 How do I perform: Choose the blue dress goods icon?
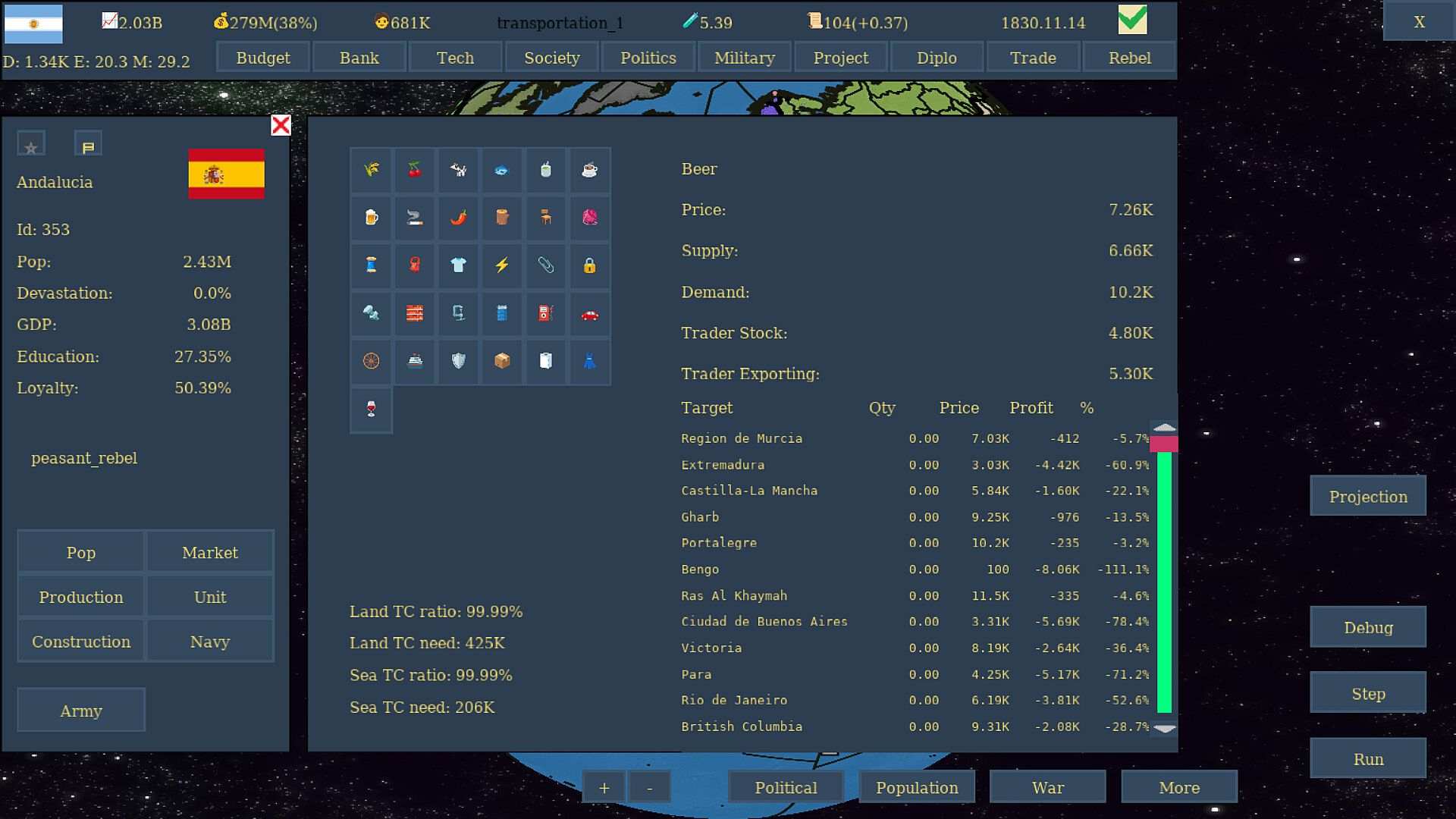[x=589, y=361]
